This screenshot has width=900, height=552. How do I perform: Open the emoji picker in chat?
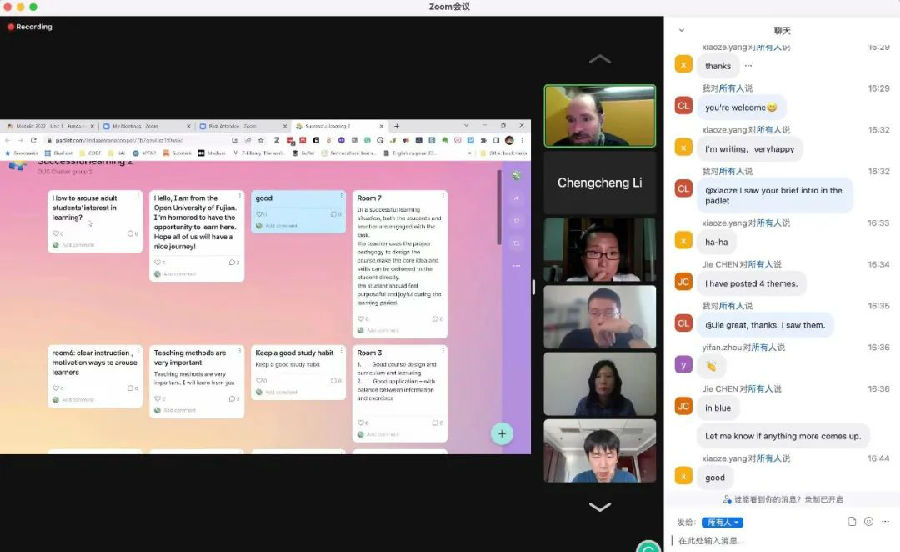868,521
